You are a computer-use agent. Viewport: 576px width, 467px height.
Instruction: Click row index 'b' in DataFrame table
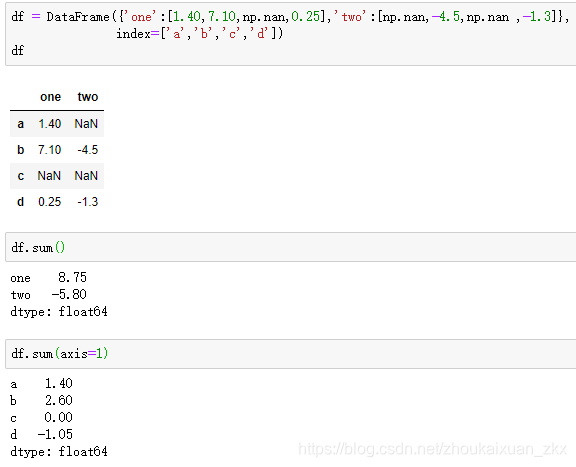[x=21, y=150]
